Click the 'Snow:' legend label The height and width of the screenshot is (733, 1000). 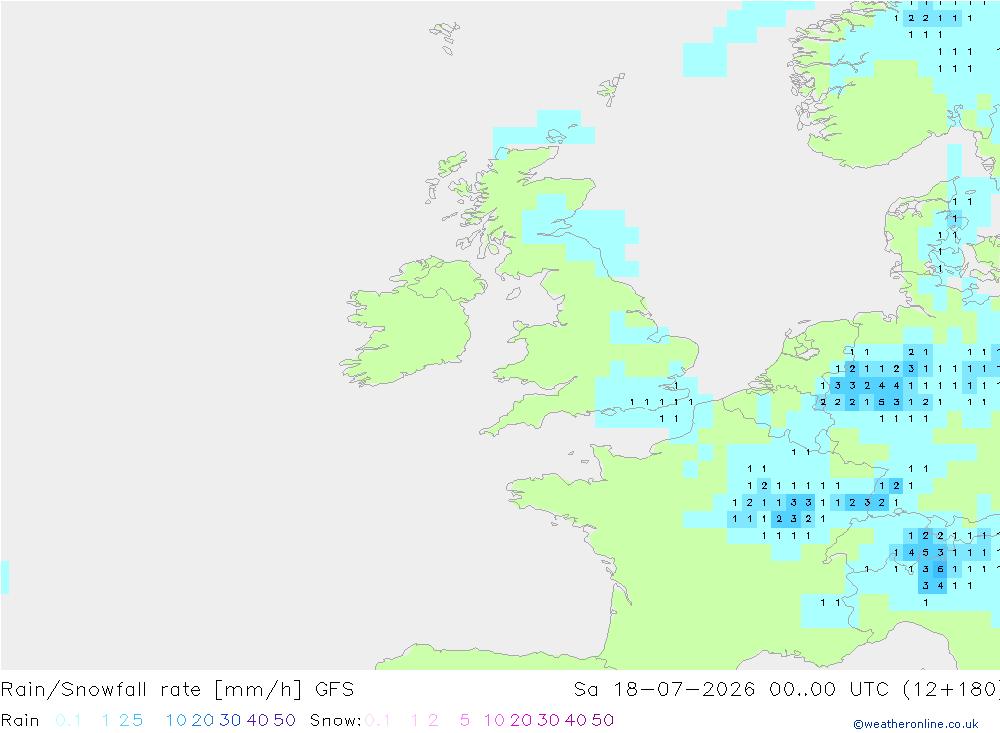(335, 720)
